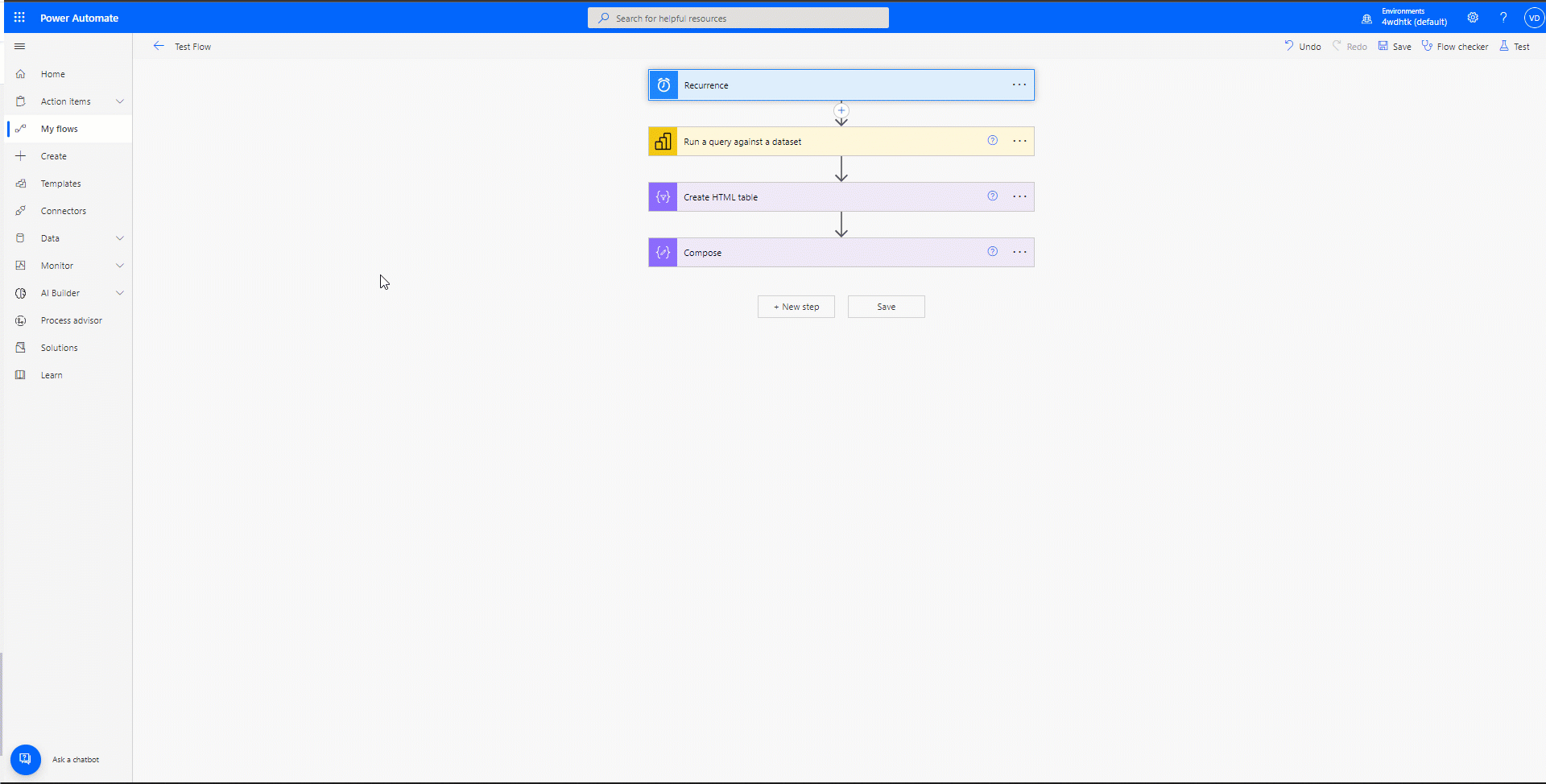
Task: Click the Compose action icon
Action: [663, 253]
